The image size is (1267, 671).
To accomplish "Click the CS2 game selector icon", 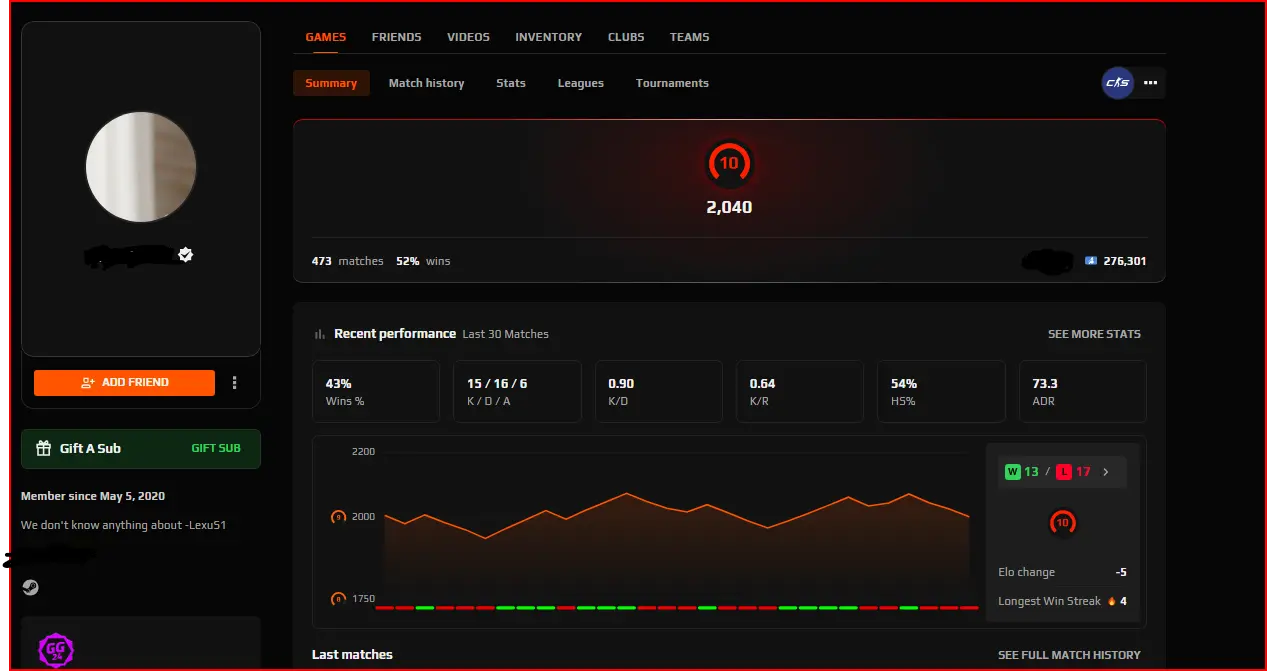I will [x=1117, y=83].
